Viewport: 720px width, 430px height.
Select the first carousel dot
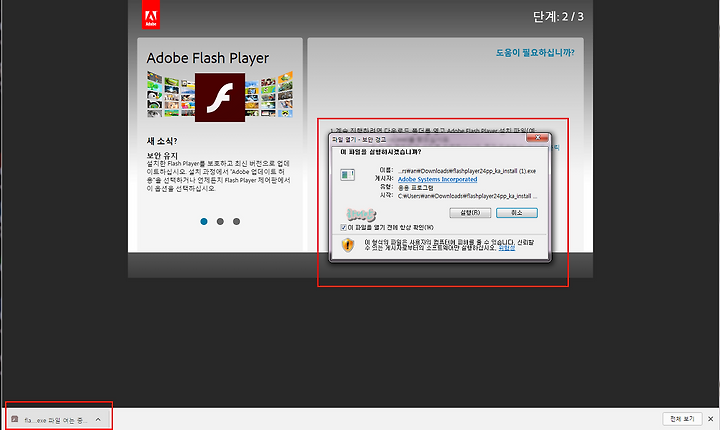(204, 221)
